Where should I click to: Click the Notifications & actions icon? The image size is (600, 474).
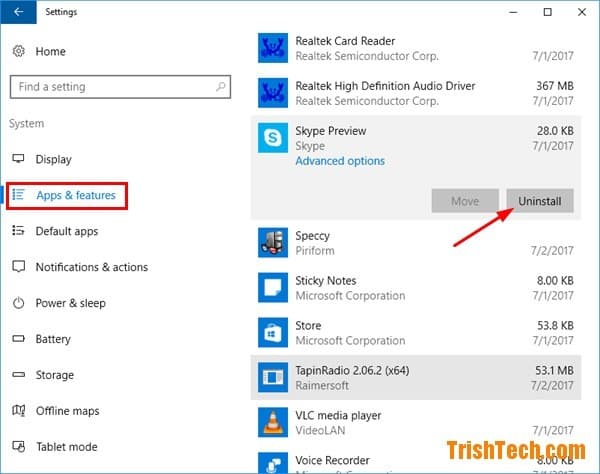[x=18, y=267]
